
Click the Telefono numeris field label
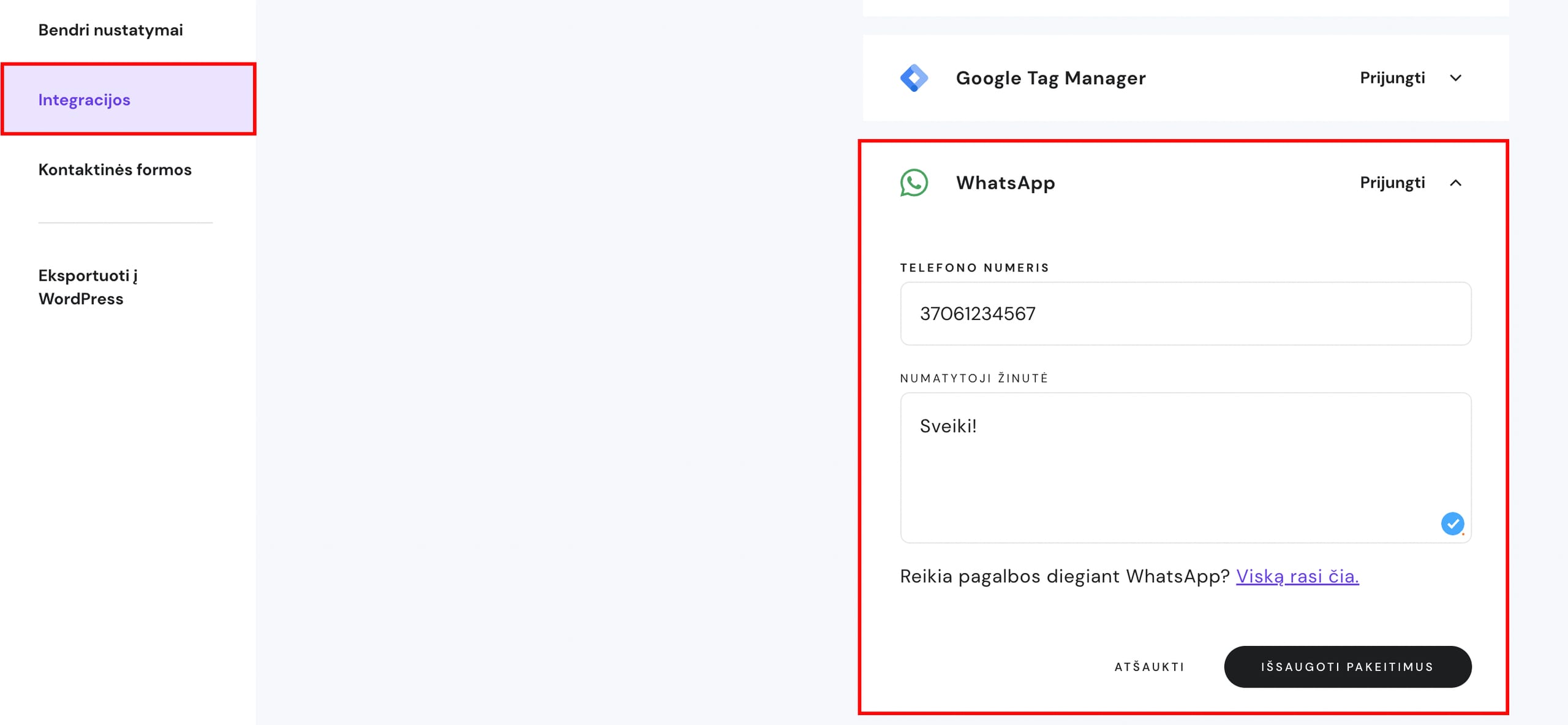tap(974, 268)
